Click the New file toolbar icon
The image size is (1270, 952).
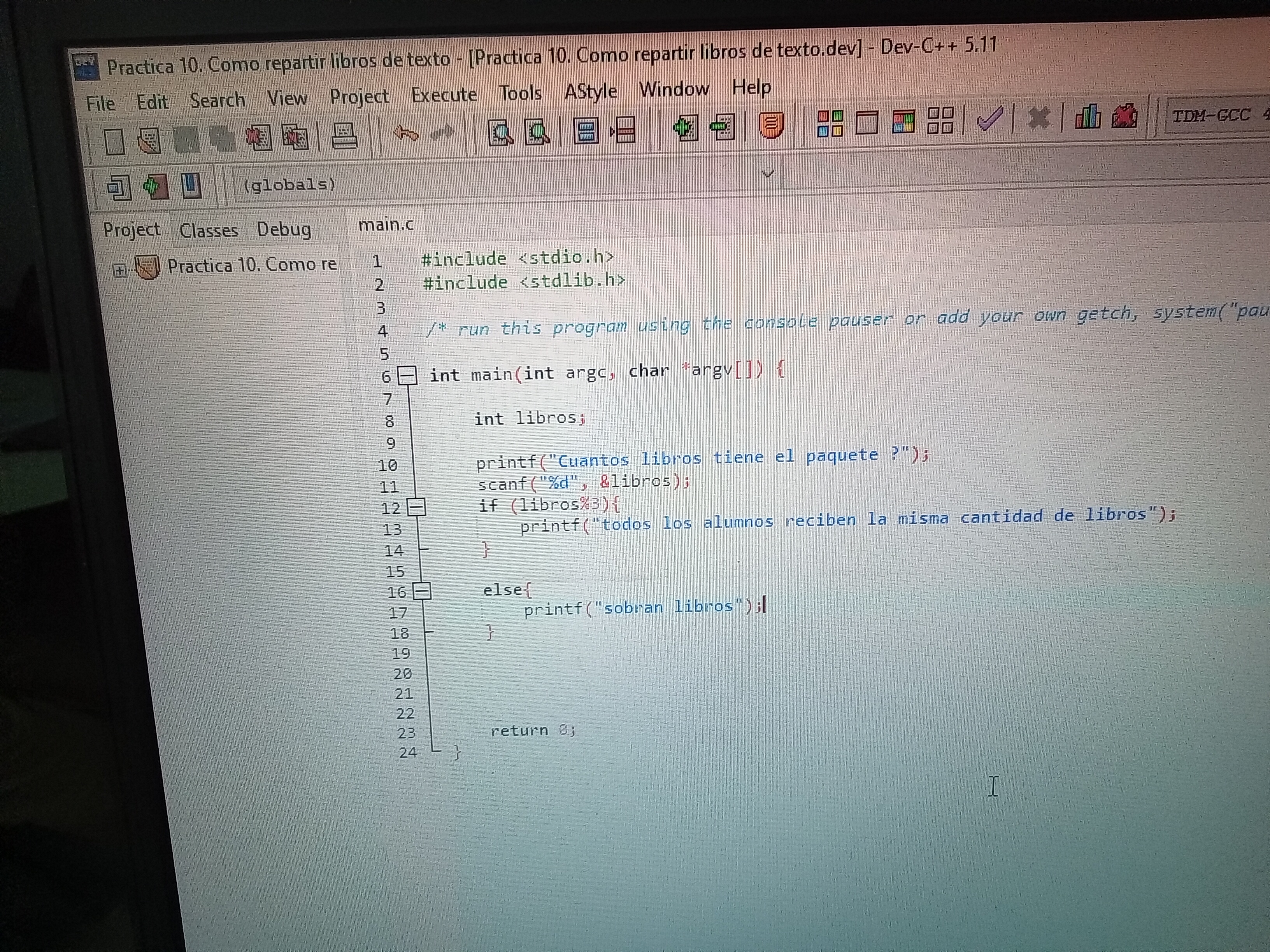tap(115, 141)
